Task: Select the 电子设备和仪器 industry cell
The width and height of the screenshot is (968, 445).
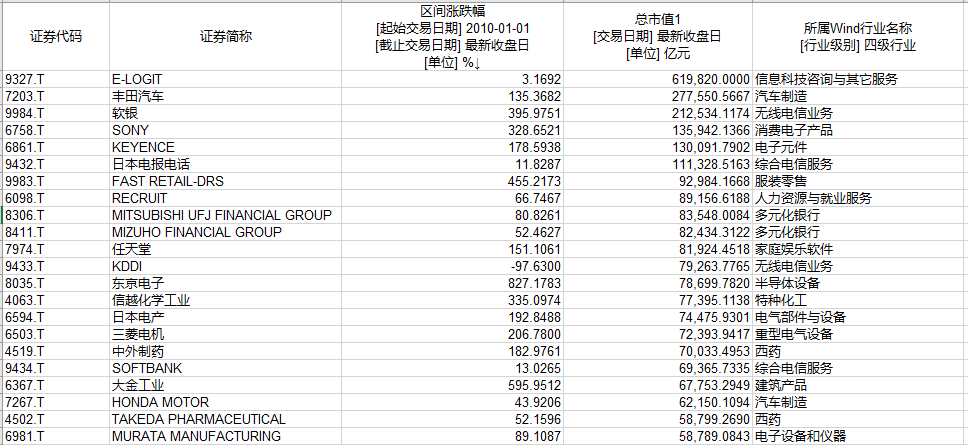Action: click(860, 436)
